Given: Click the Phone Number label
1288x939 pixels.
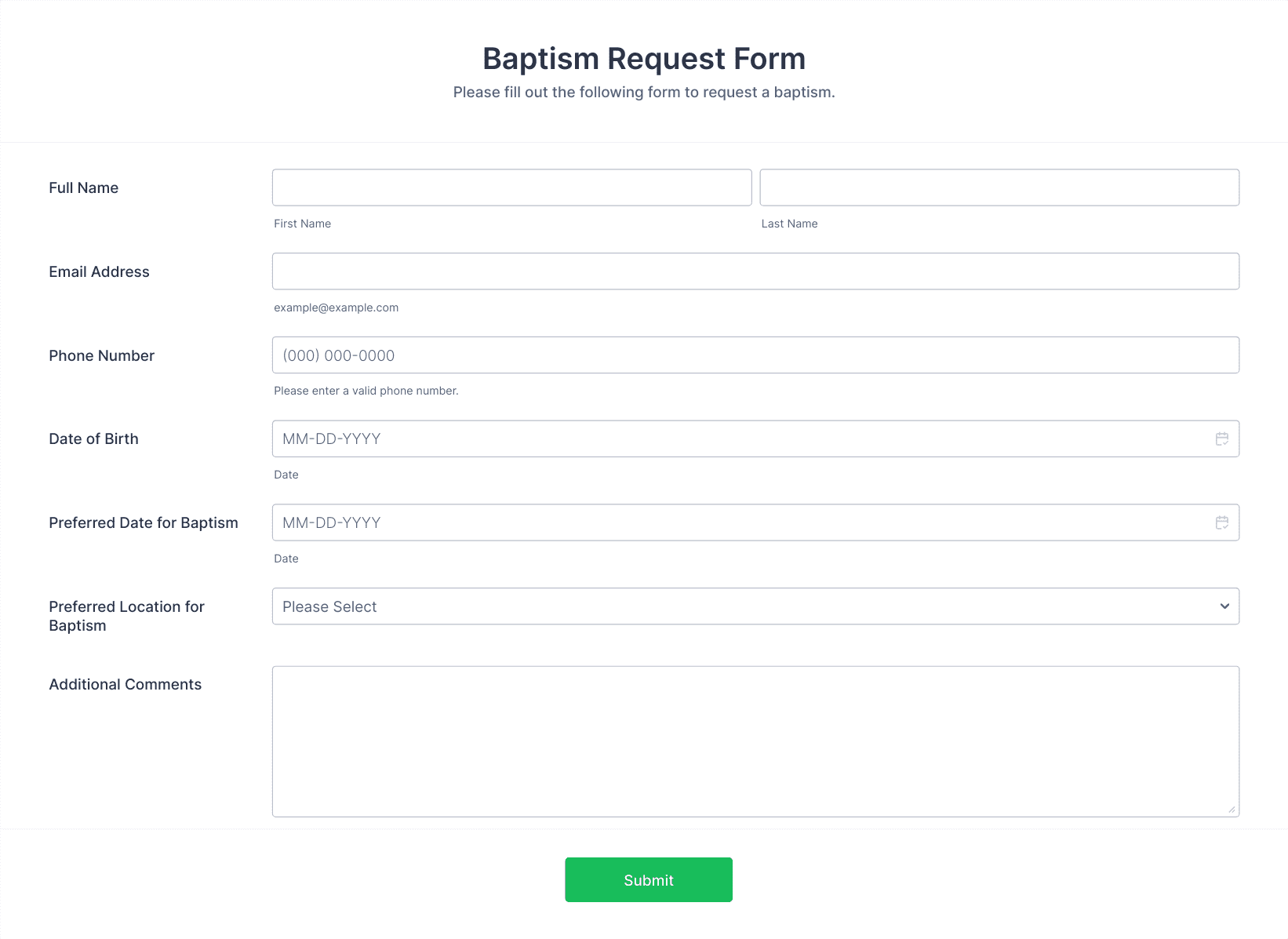Looking at the screenshot, I should [102, 355].
